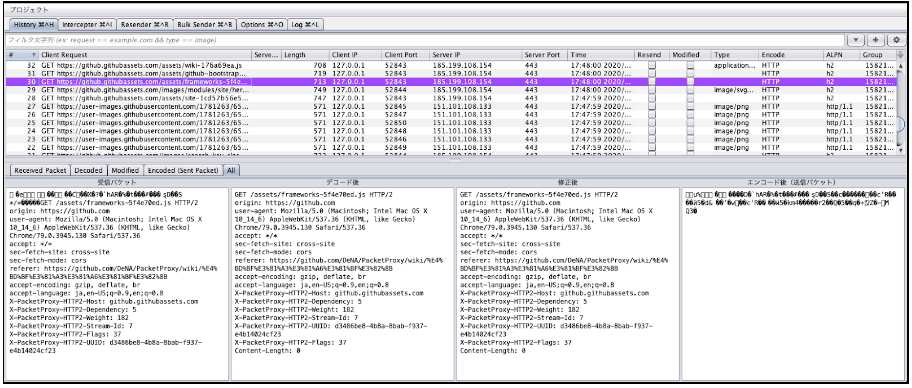Tick the Modified checkbox for packet 32
912x388 pixels.
click(690, 66)
